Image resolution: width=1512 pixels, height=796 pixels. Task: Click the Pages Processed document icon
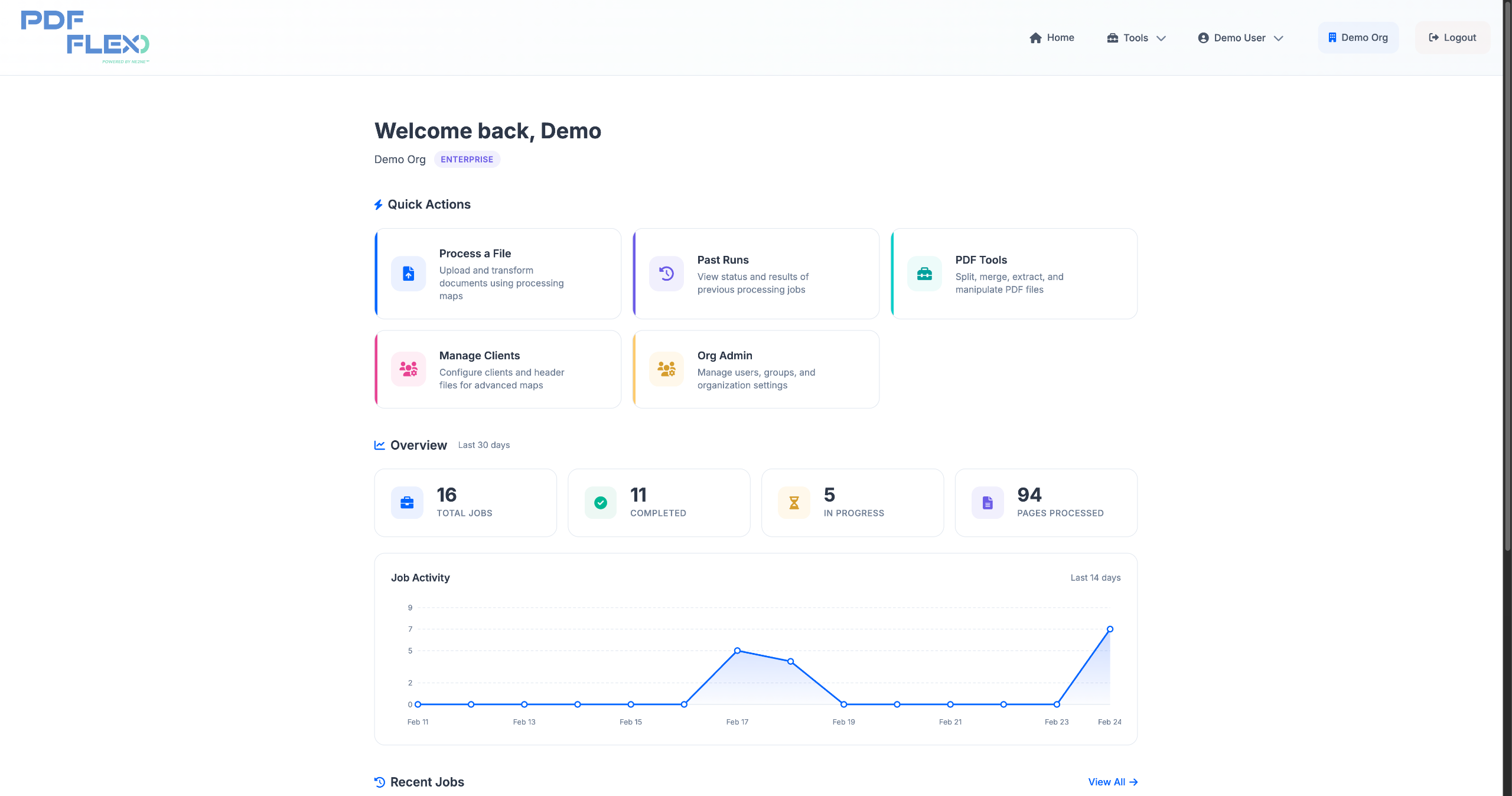click(x=988, y=503)
